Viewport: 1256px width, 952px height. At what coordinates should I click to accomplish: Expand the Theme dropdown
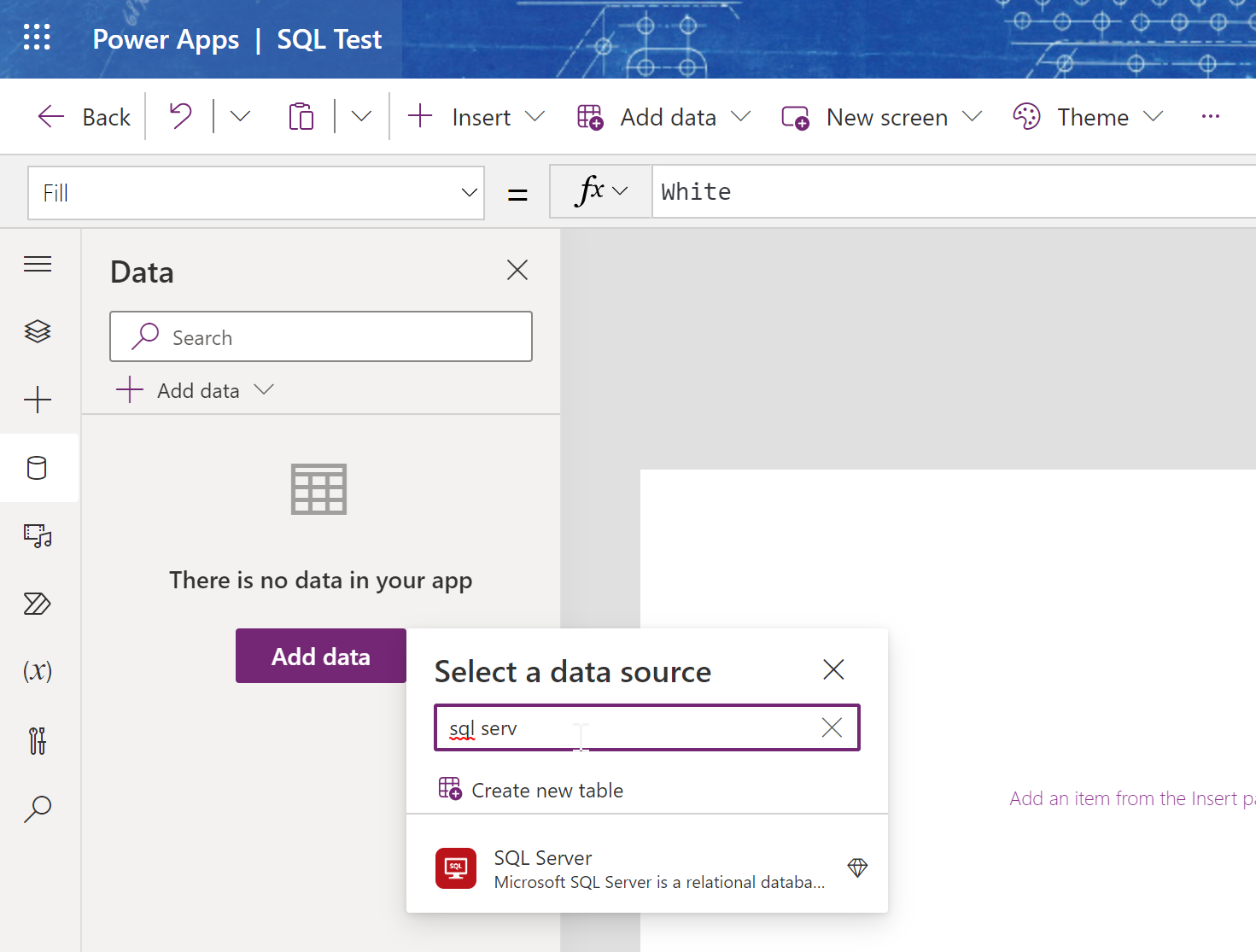1154,116
